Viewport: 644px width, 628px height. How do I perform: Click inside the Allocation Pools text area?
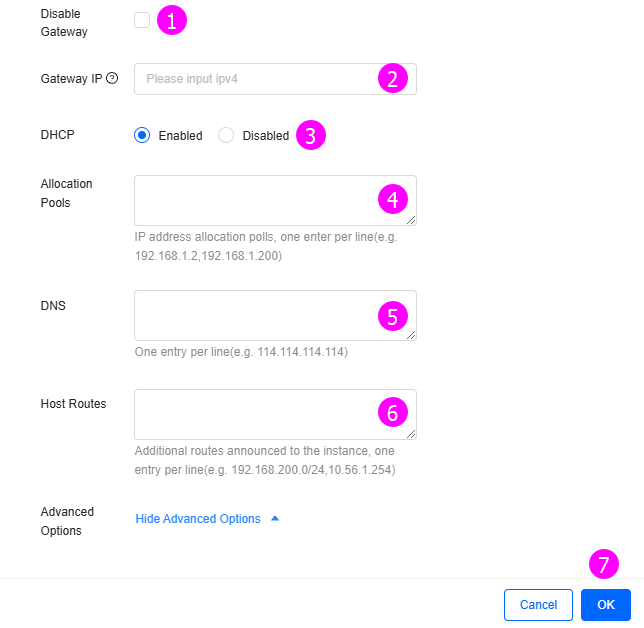(276, 200)
